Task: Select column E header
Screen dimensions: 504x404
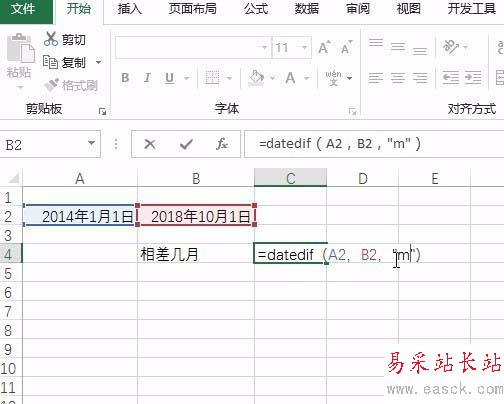Action: coord(435,178)
